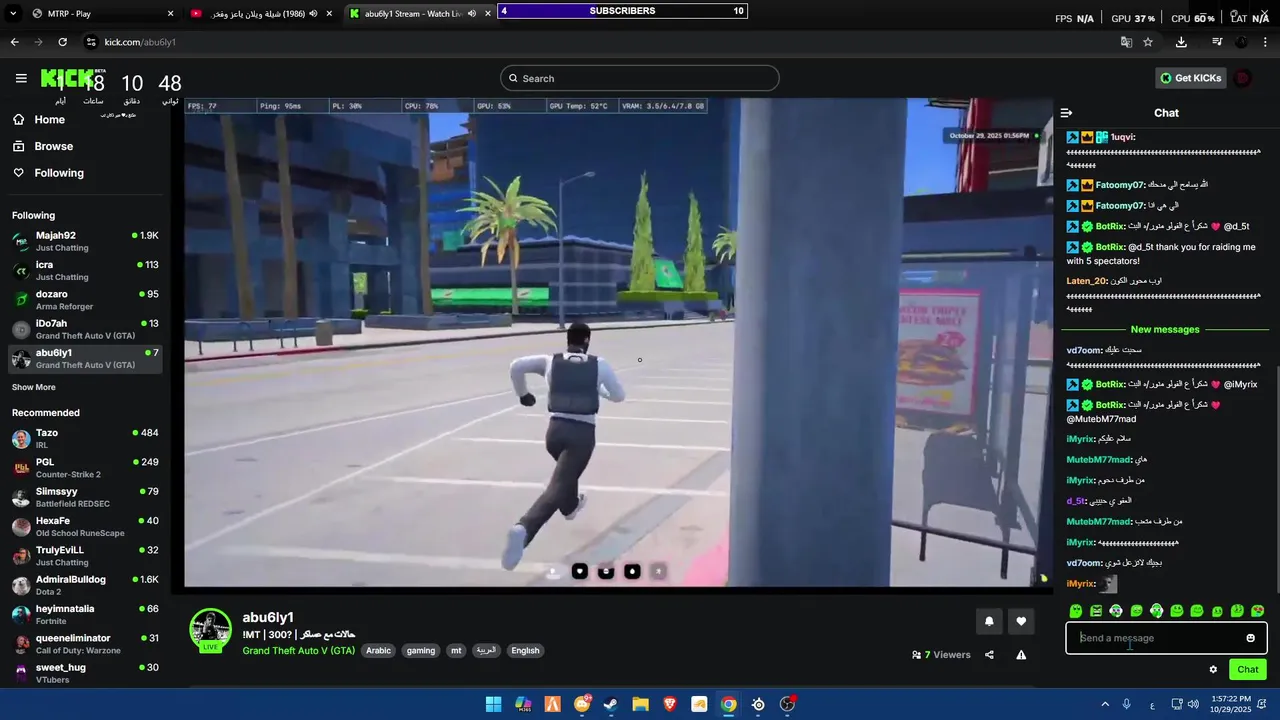Jump to New messages divider in chat
The height and width of the screenshot is (720, 1280).
(x=1165, y=330)
